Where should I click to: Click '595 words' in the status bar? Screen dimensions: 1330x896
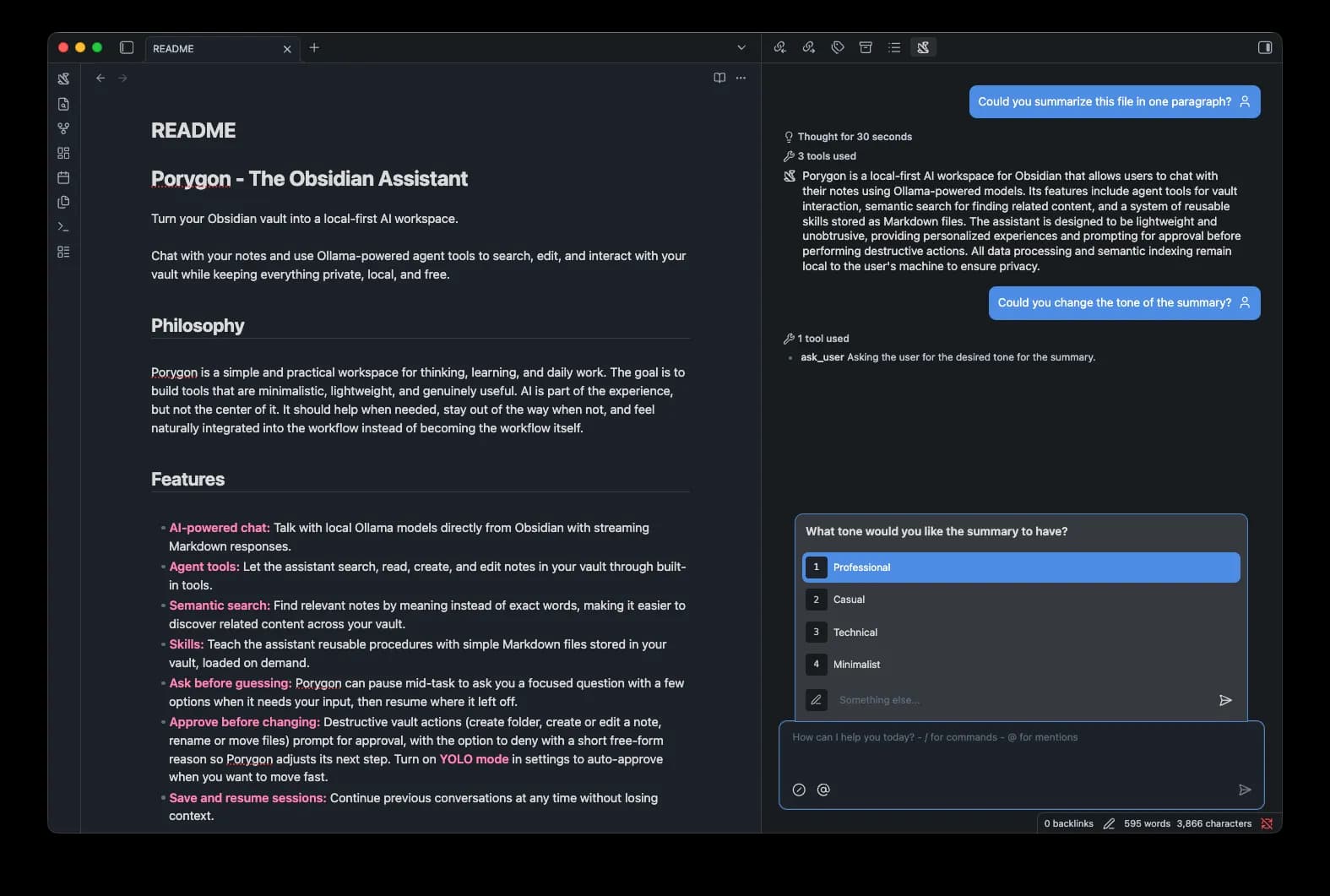1147,823
